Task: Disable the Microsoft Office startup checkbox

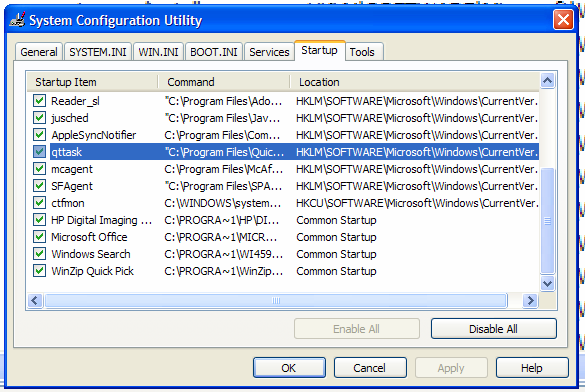Action: point(39,236)
